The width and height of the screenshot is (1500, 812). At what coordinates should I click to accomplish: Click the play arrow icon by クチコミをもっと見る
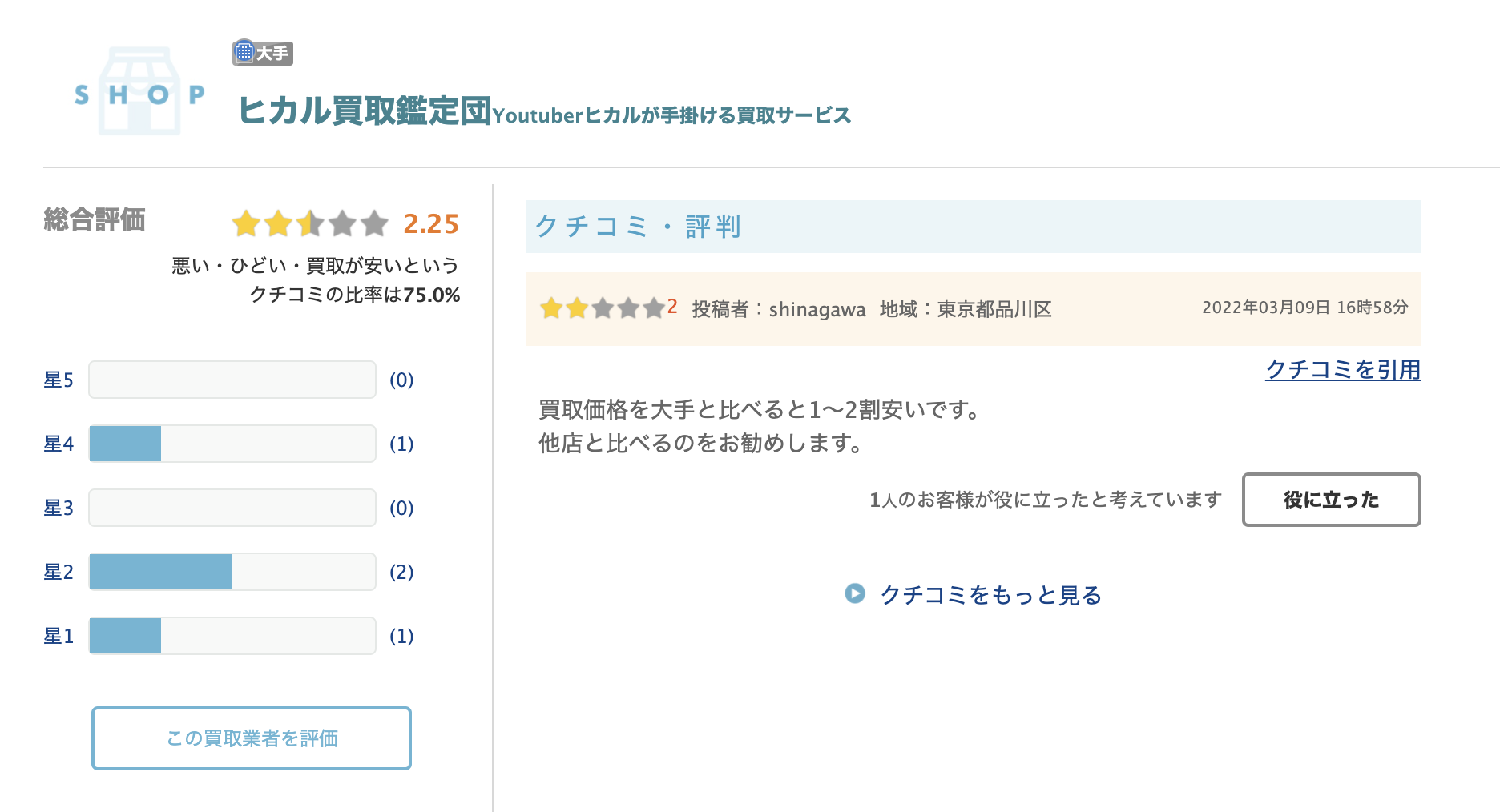click(855, 593)
